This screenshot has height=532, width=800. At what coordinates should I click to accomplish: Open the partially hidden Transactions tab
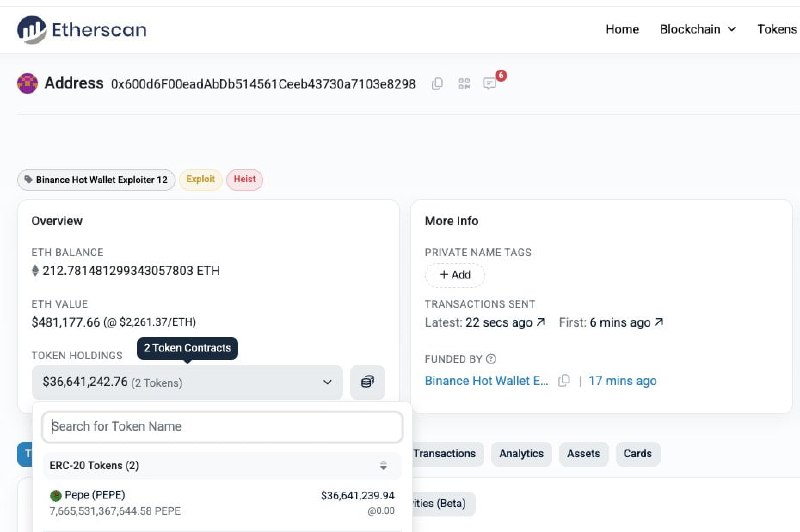coord(447,454)
